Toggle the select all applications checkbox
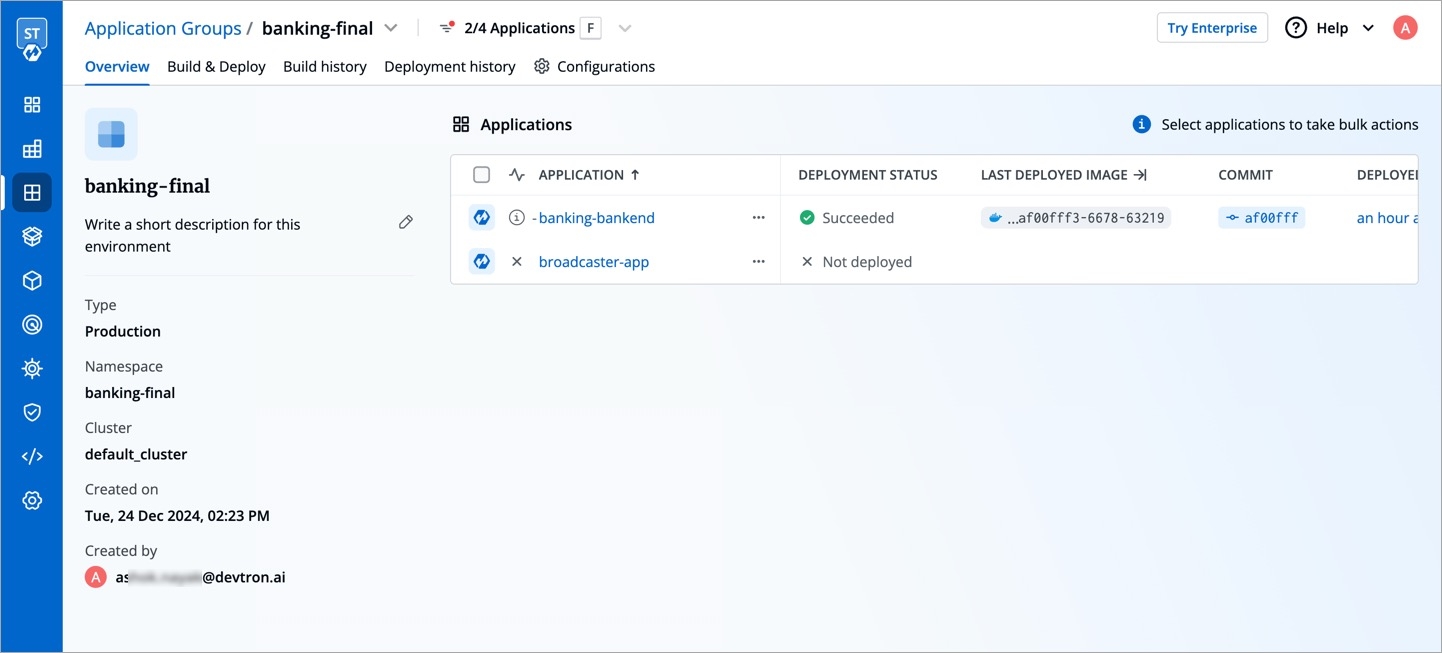The image size is (1442, 653). point(481,175)
